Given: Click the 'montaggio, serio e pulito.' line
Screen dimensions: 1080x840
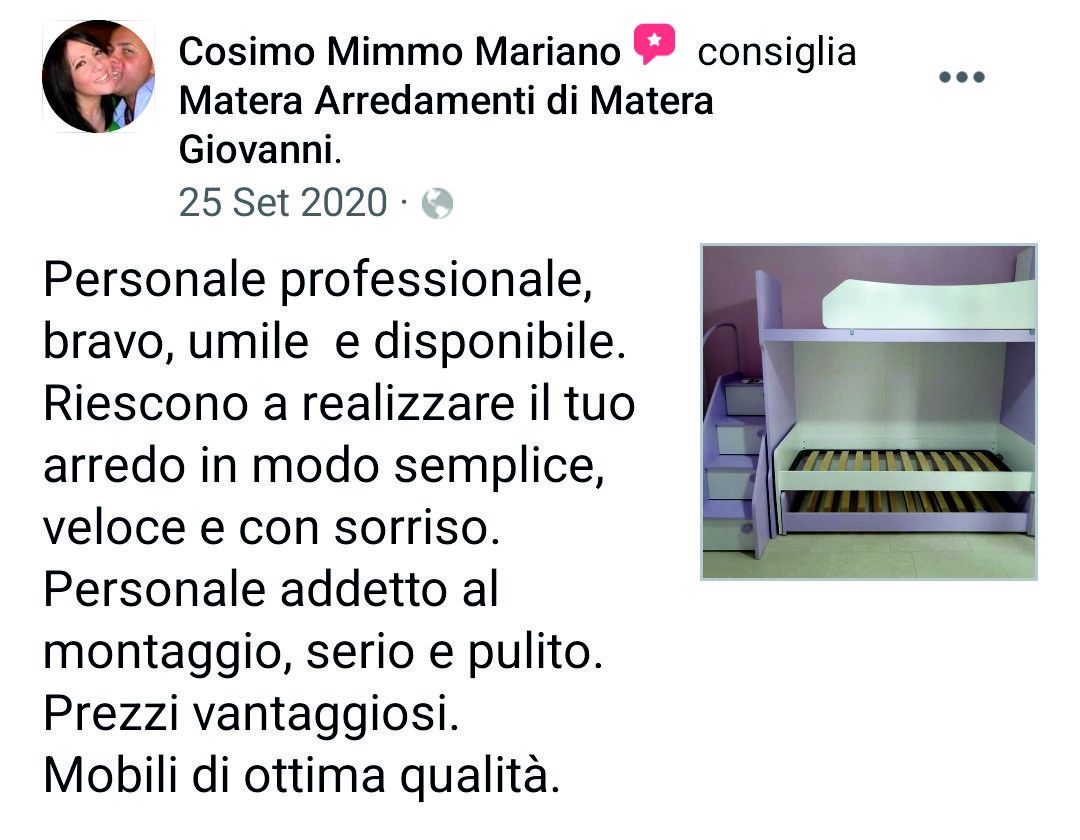Looking at the screenshot, I should [x=323, y=653].
